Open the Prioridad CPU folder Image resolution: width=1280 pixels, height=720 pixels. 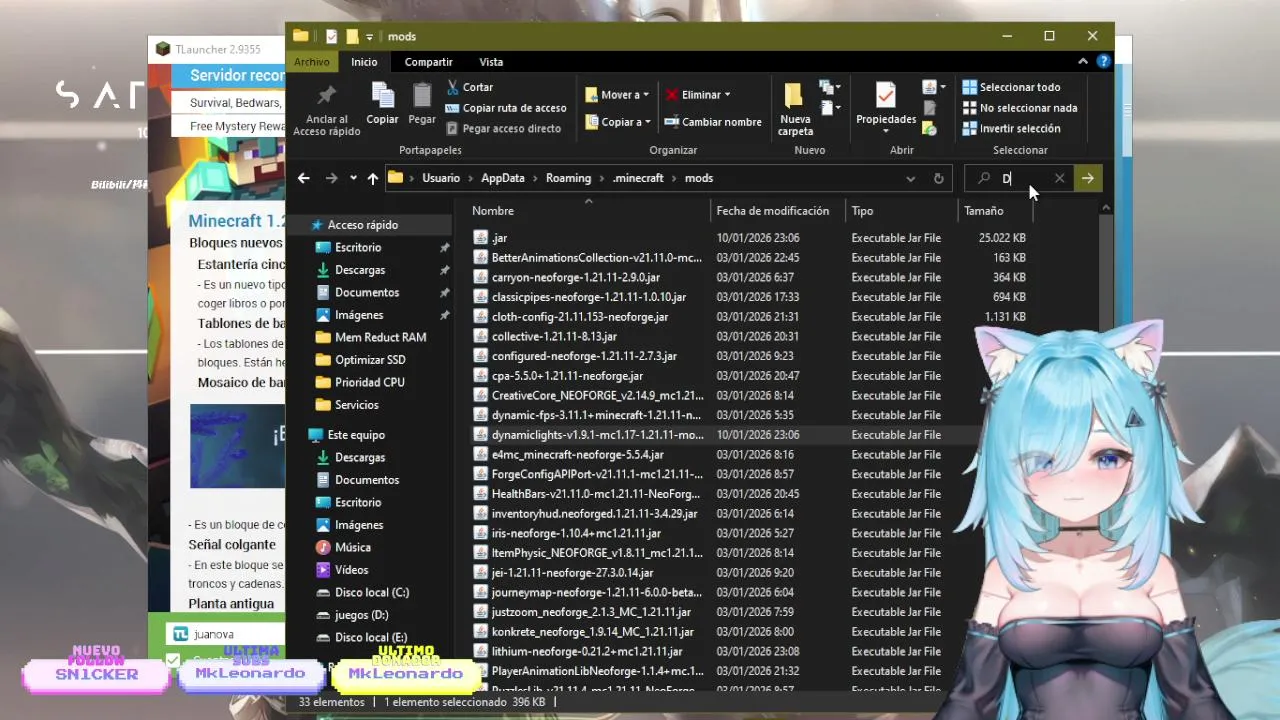[x=369, y=382]
